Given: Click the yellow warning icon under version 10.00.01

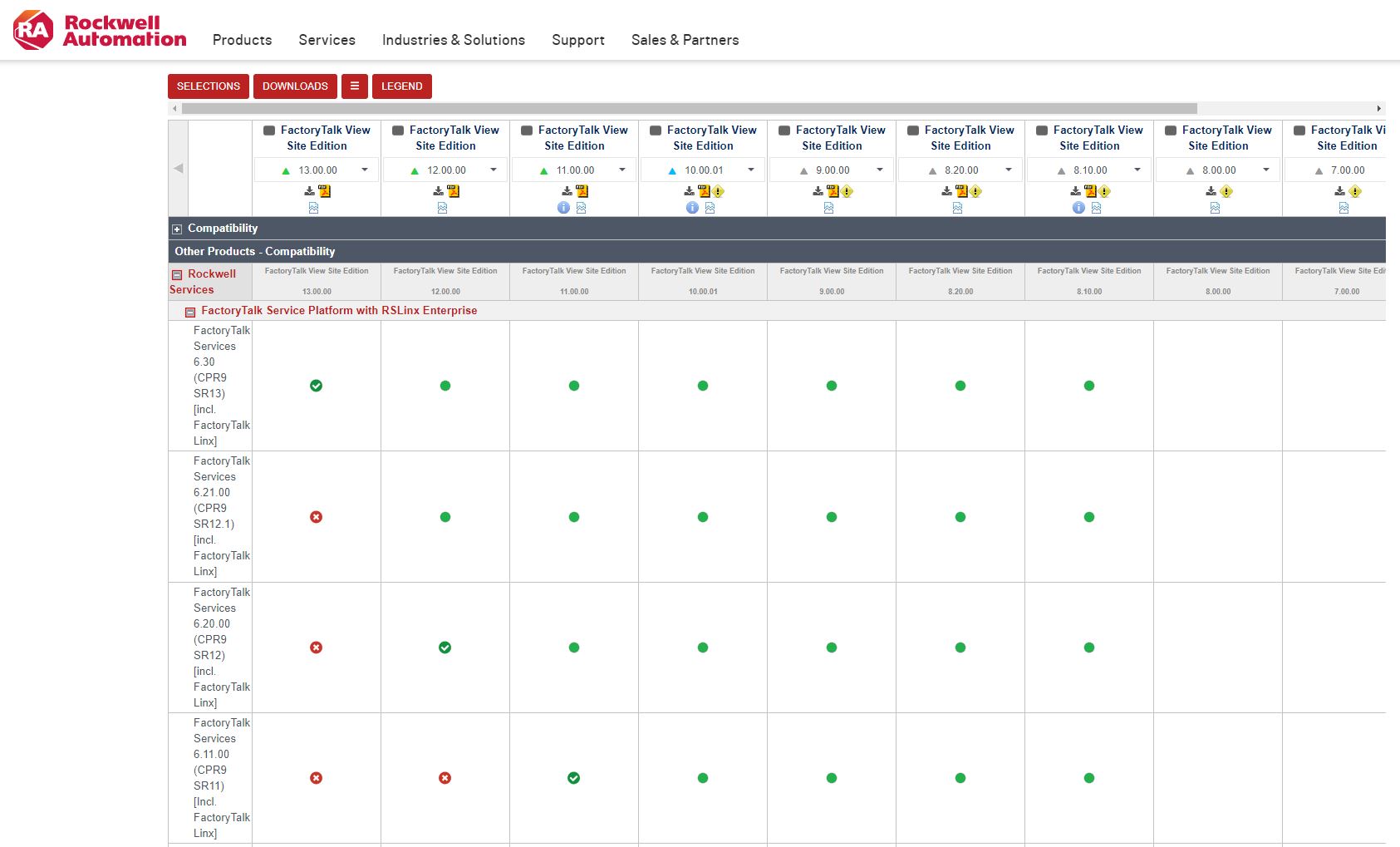Looking at the screenshot, I should (719, 192).
